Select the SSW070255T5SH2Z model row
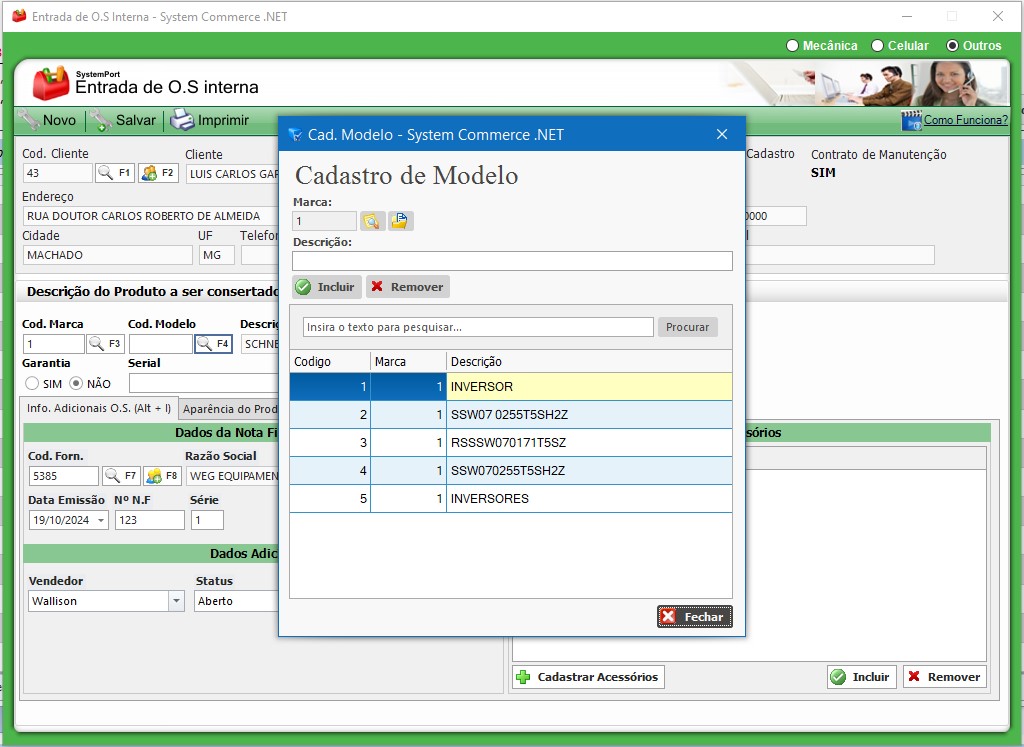This screenshot has width=1024, height=747. tap(508, 470)
